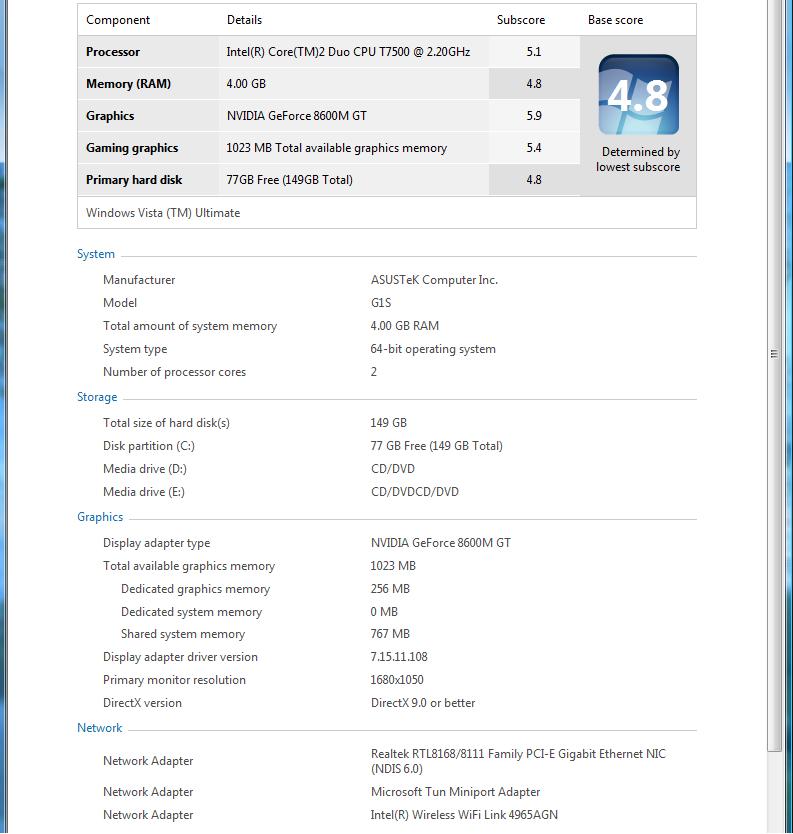793x834 pixels.
Task: Click 'Dedicated system memory' label
Action: click(x=191, y=612)
